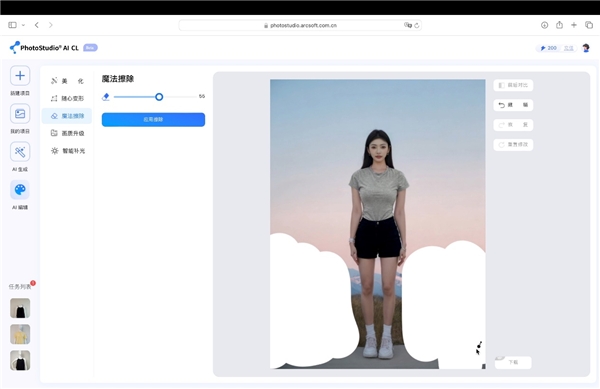Toggle the Safari sidebar button
Viewport: 600px width, 389px height.
click(x=12, y=25)
